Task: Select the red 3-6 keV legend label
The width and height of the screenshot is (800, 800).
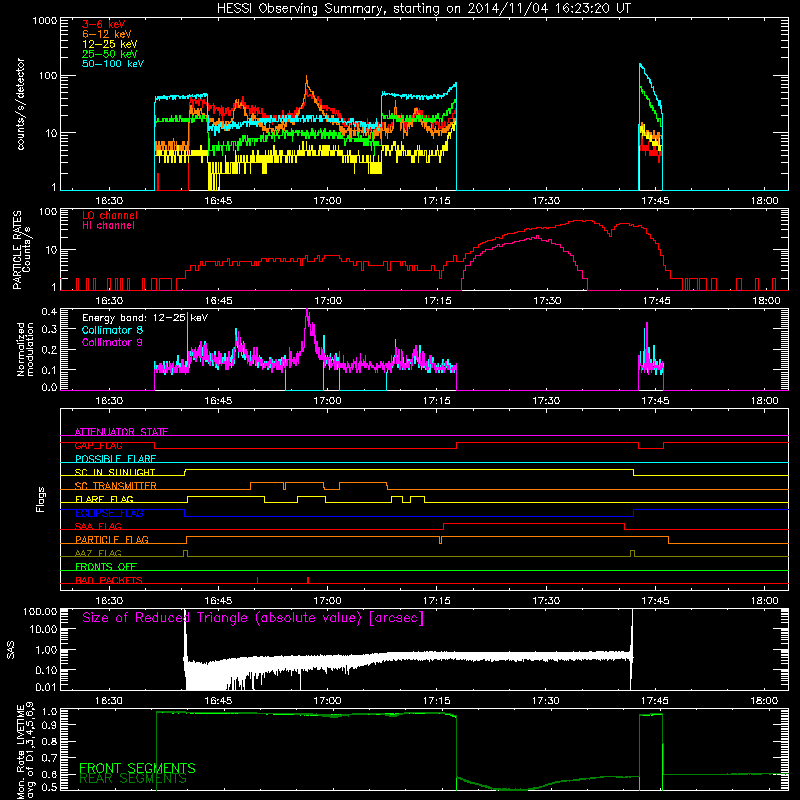Action: (x=103, y=24)
